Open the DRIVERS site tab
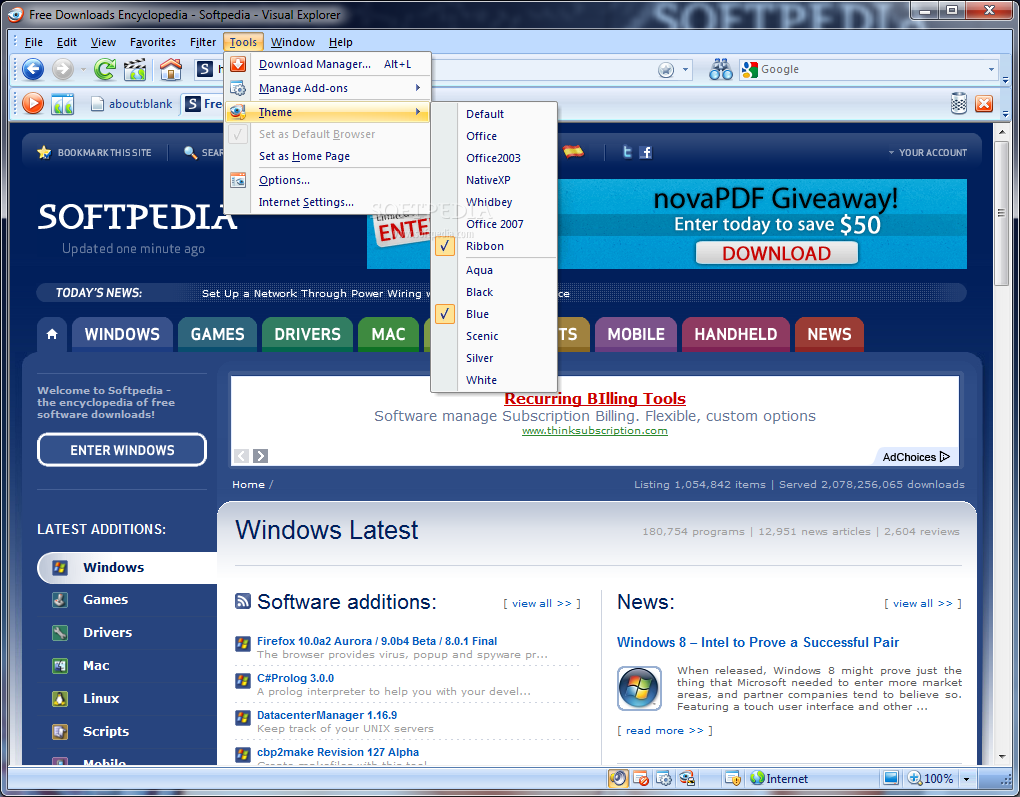Screen dimensions: 1020x797 [307, 334]
